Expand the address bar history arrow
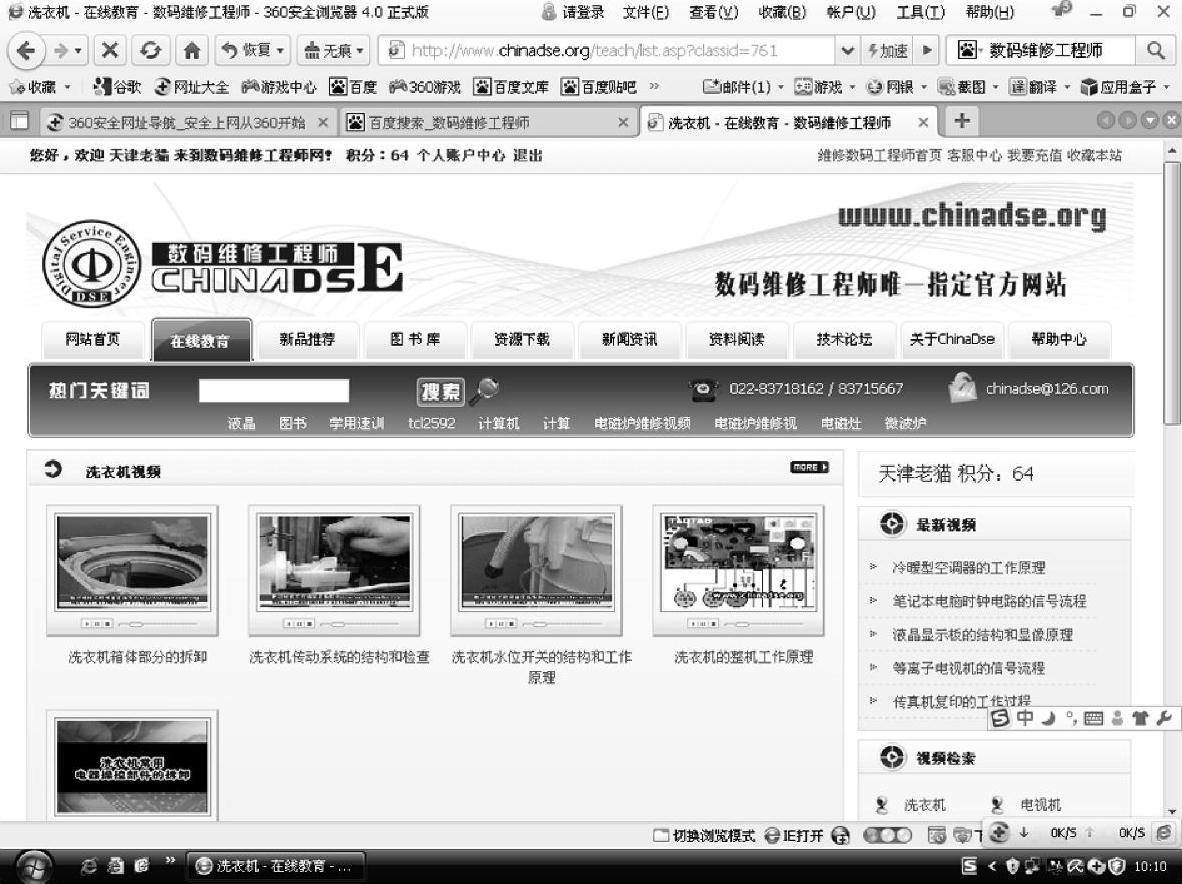Screen dimensions: 1182x884 click(x=847, y=50)
